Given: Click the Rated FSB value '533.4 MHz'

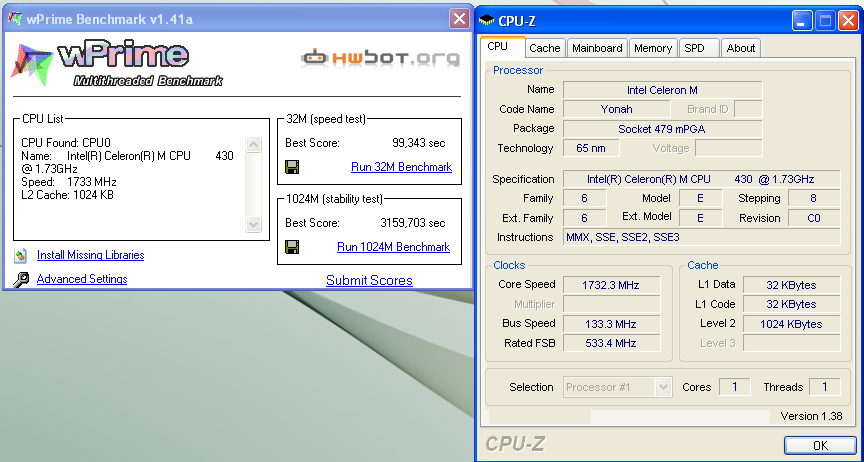Looking at the screenshot, I should point(611,343).
